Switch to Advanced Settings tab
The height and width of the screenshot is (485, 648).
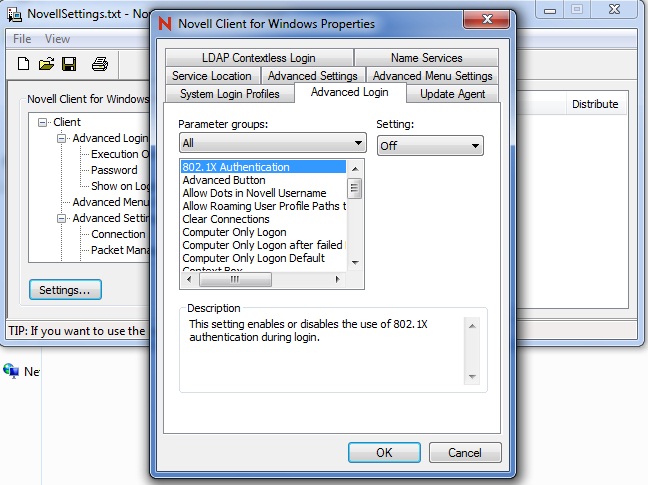(312, 76)
